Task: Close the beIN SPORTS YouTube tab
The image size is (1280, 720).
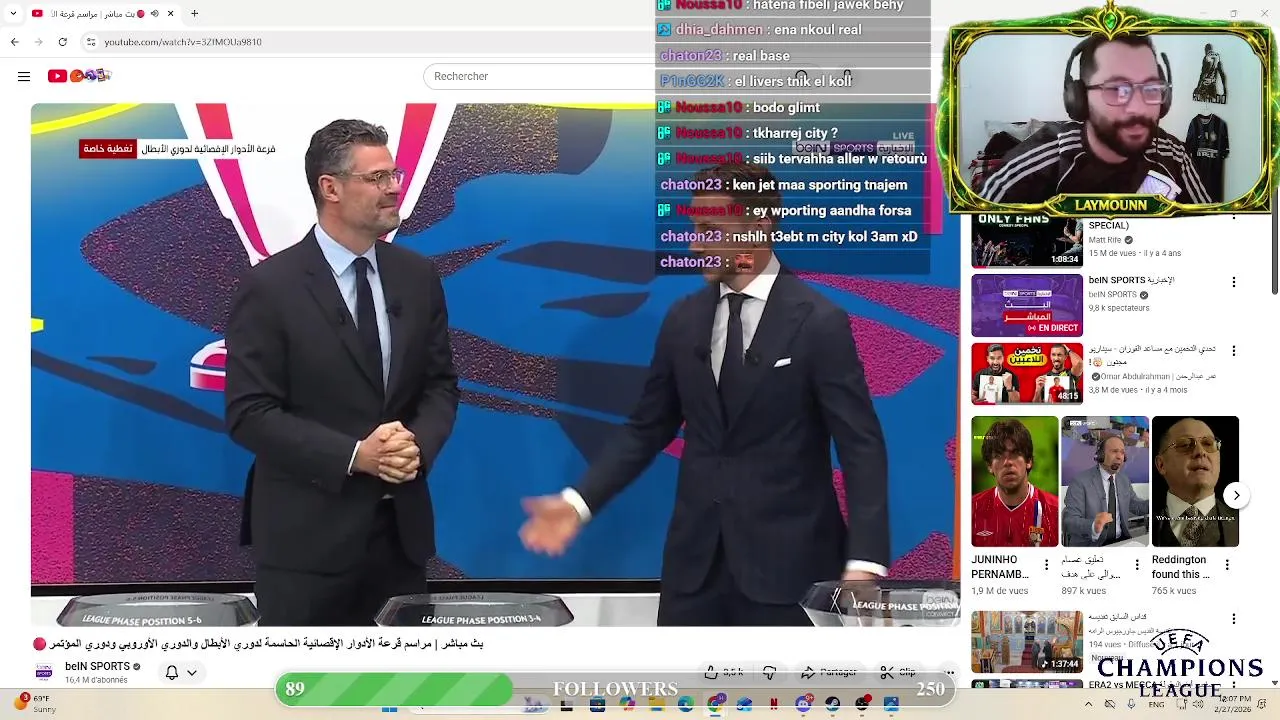Action: click(x=170, y=14)
